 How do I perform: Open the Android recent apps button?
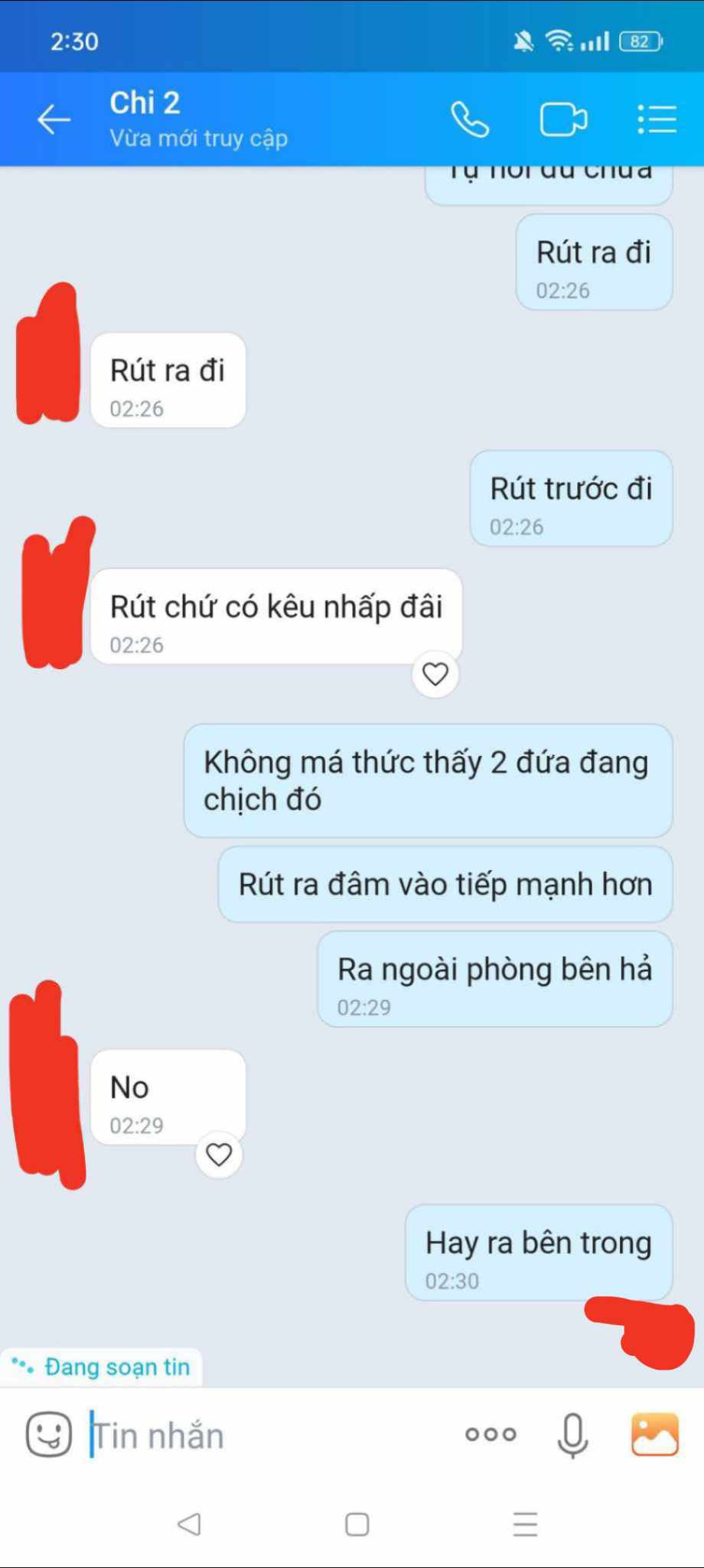click(x=525, y=1524)
